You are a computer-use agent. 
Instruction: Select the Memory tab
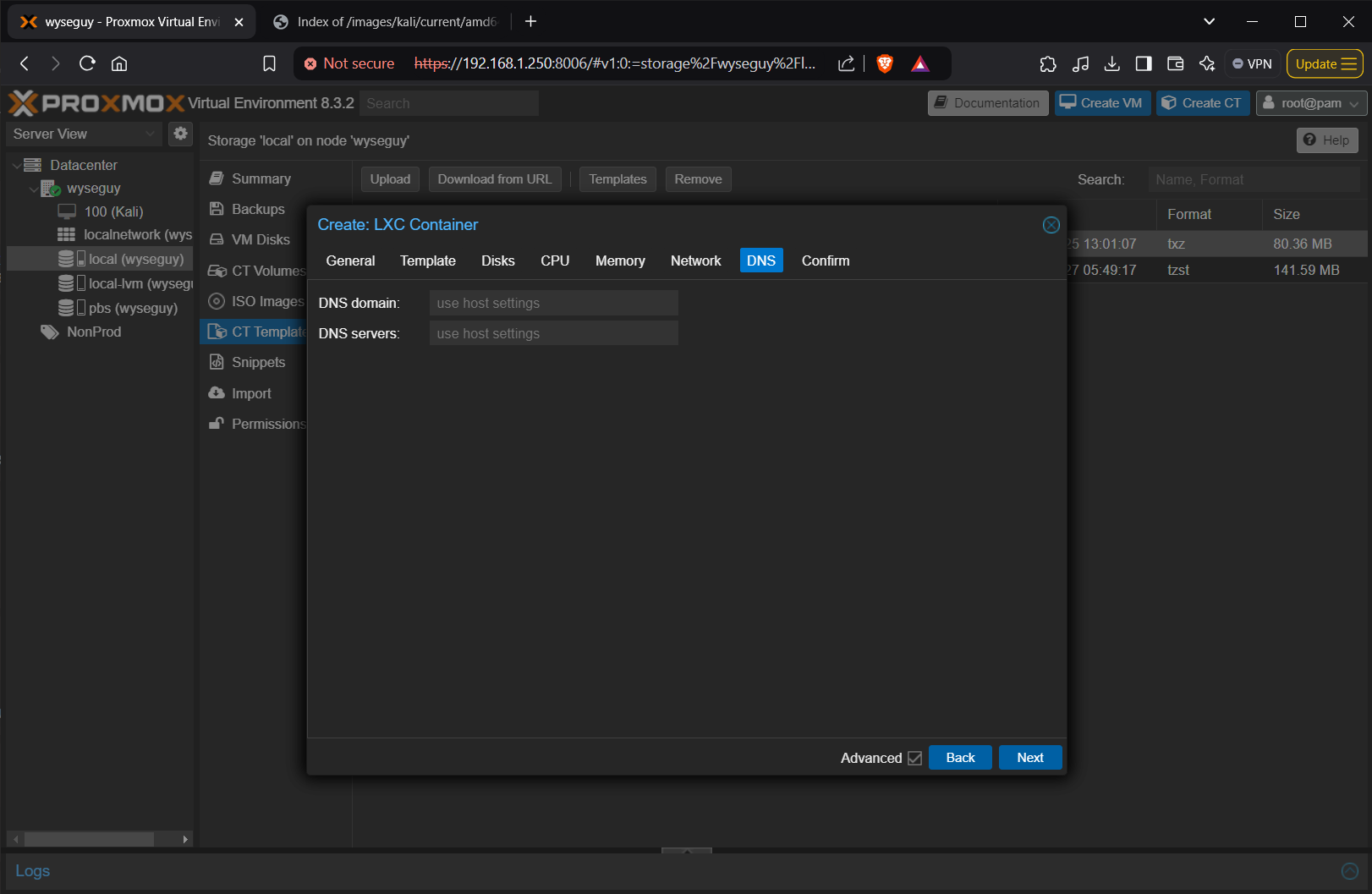point(620,261)
